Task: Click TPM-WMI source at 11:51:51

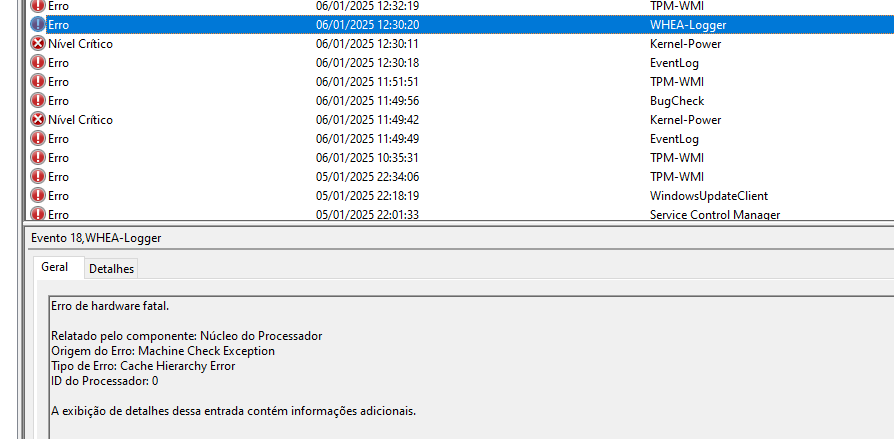Action: 677,82
